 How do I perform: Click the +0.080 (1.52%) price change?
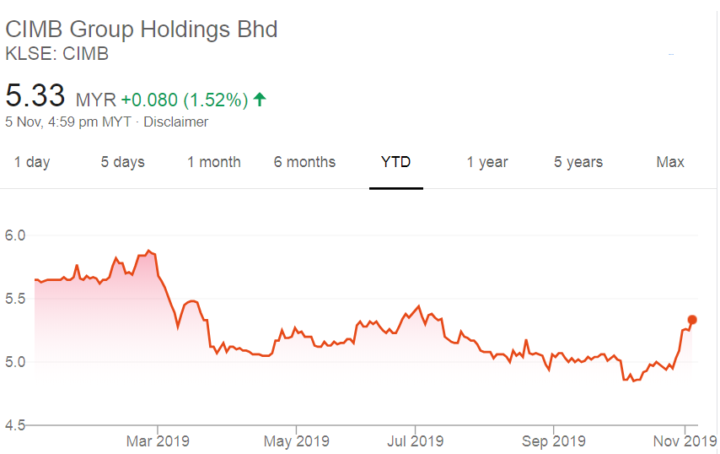point(184,99)
